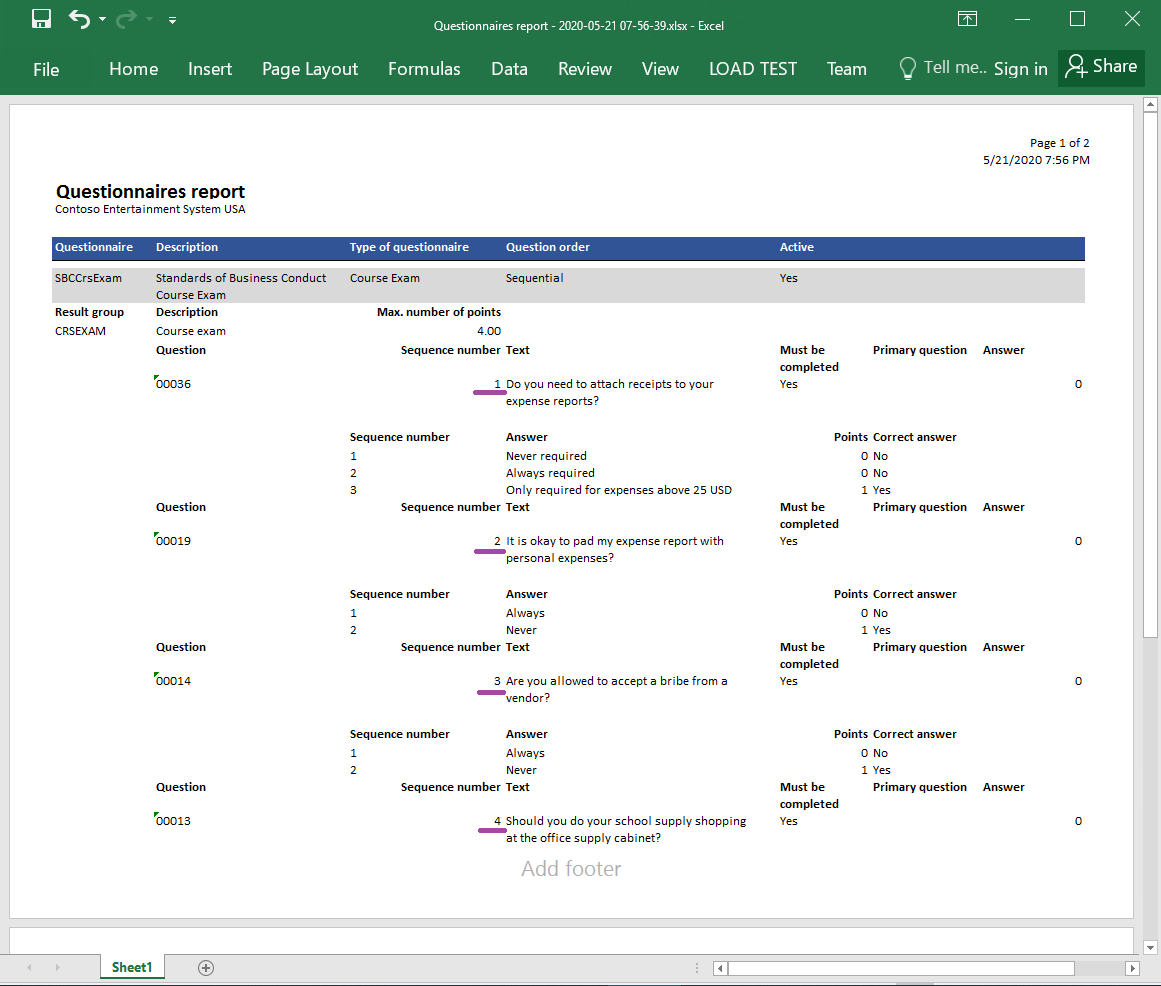Screen dimensions: 1161x986
Task: Switch to the LOAD TEST ribbon tab
Action: 753,68
